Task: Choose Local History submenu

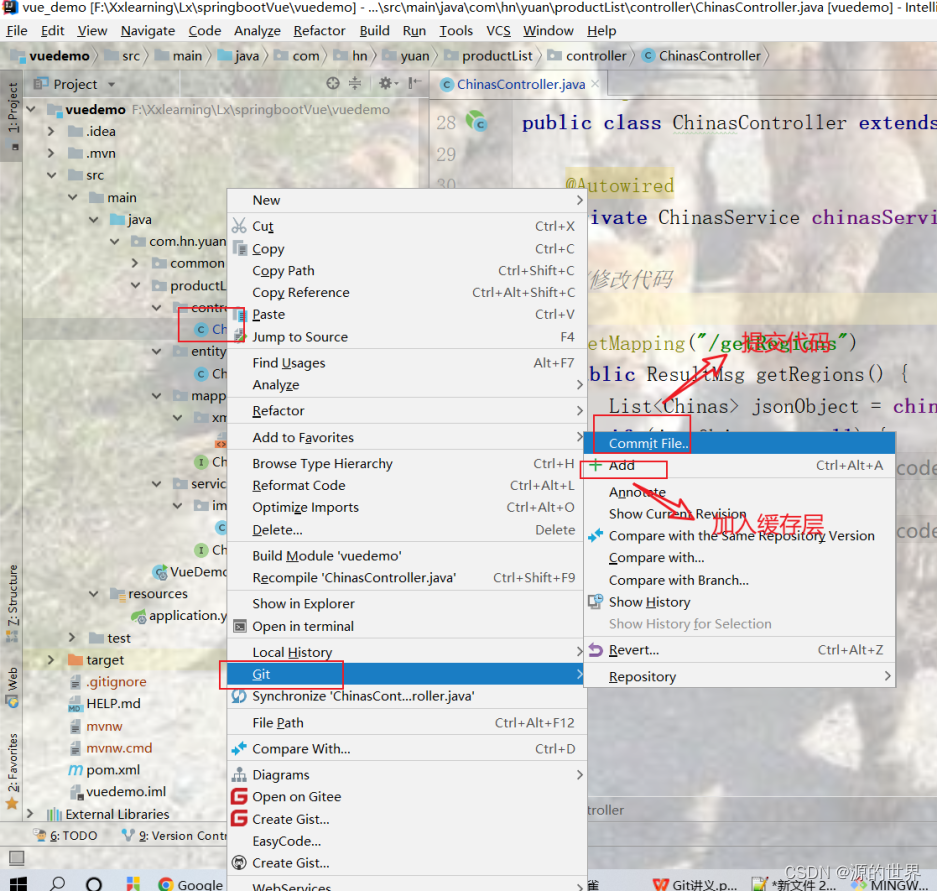Action: (406, 652)
